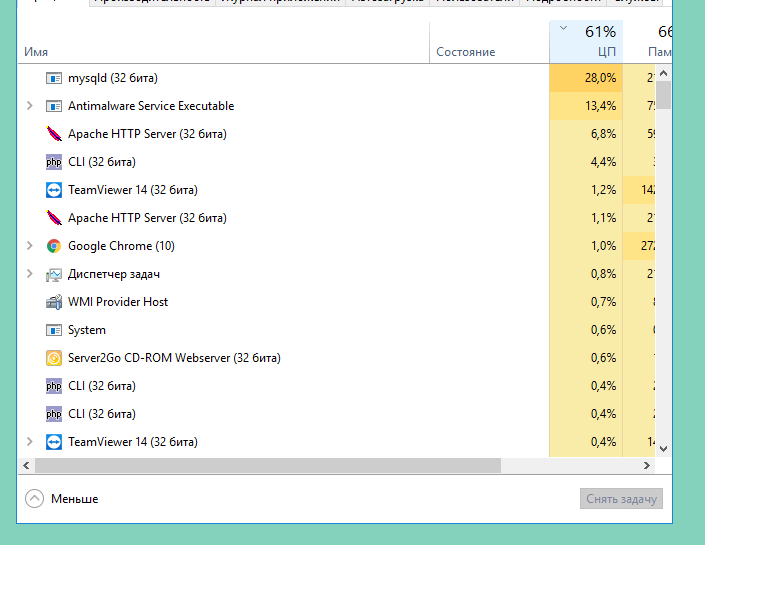768x614 pixels.
Task: Click the Диспетчер задач monitor icon
Action: pos(54,274)
